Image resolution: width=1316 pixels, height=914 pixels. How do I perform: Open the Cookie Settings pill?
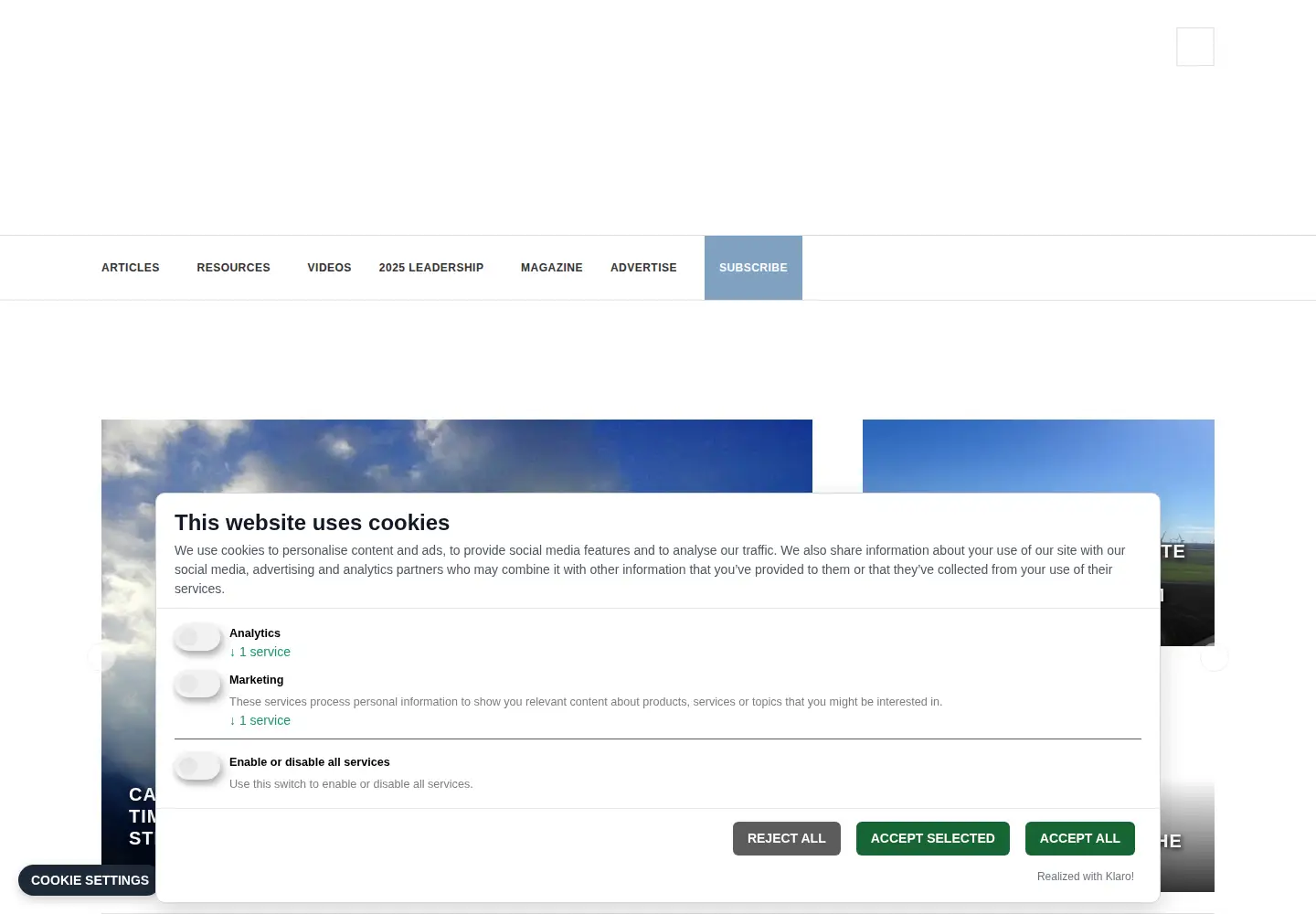point(90,880)
